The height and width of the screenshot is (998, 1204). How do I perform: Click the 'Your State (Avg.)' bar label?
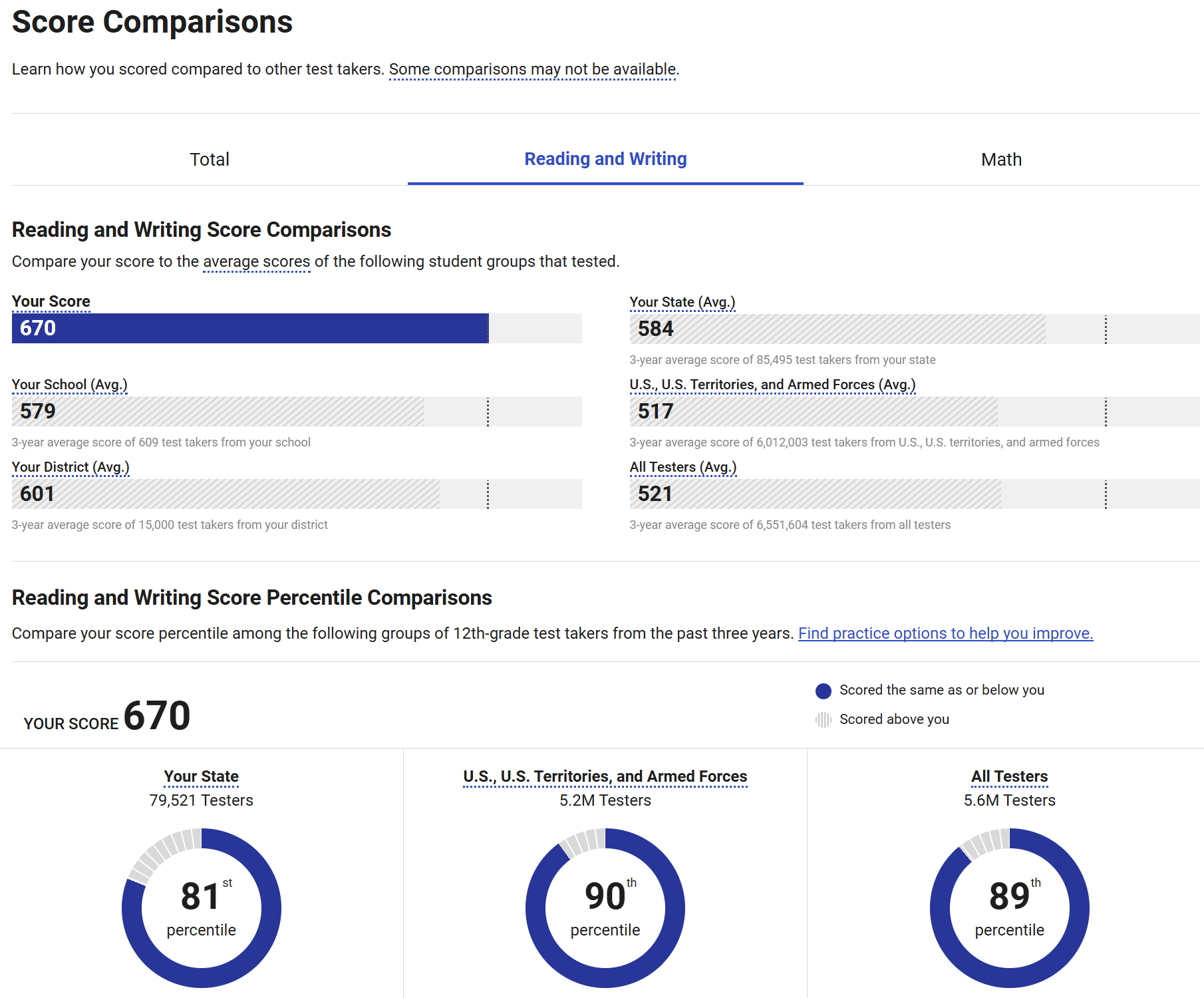click(682, 302)
